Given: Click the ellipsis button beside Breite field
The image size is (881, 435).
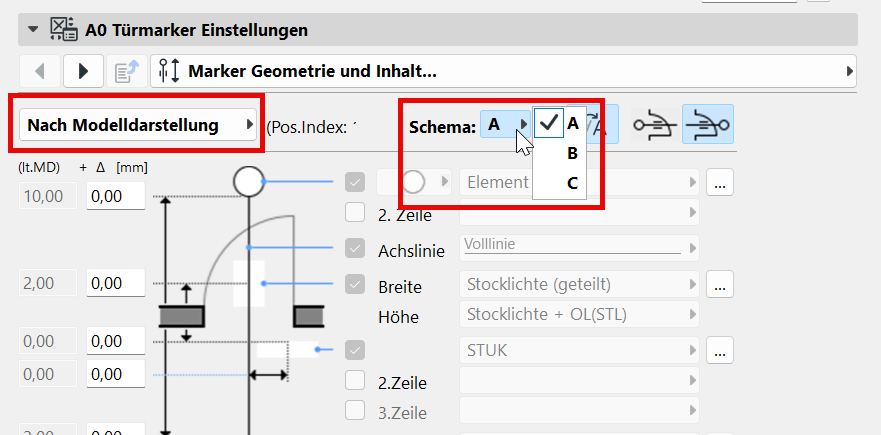Looking at the screenshot, I should [x=720, y=284].
